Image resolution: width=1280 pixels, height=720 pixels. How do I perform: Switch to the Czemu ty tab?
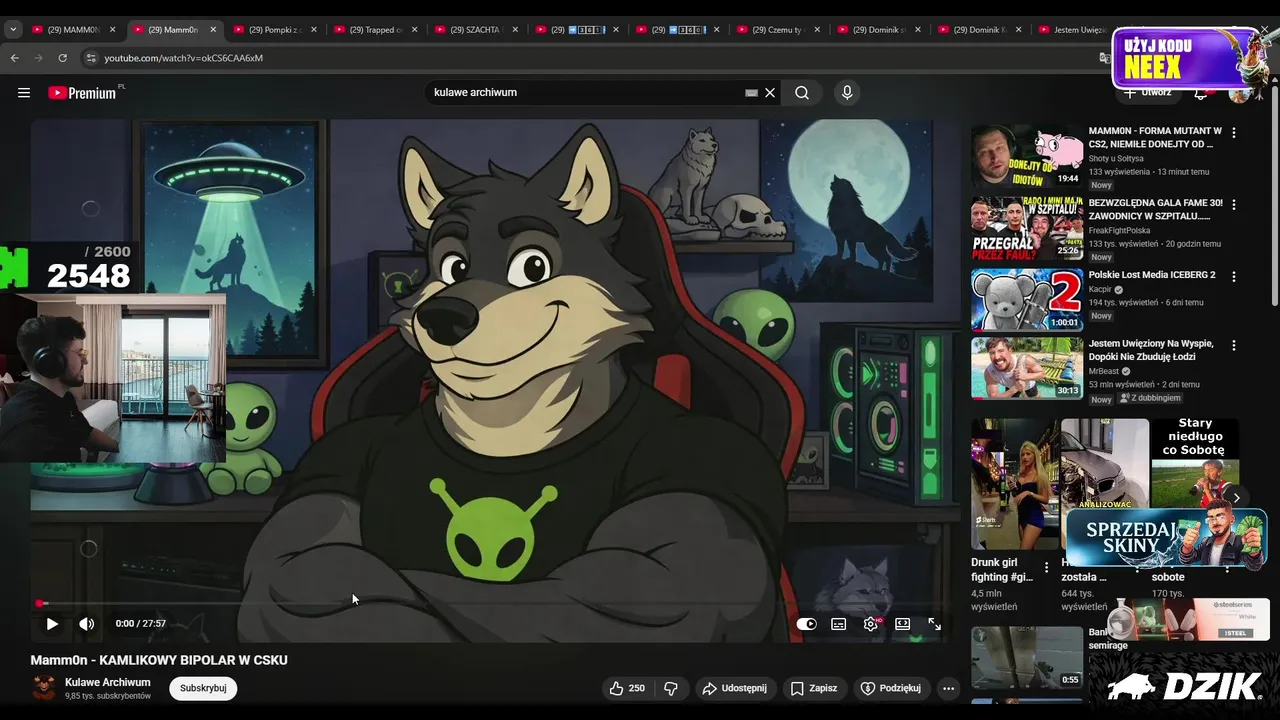coord(780,30)
